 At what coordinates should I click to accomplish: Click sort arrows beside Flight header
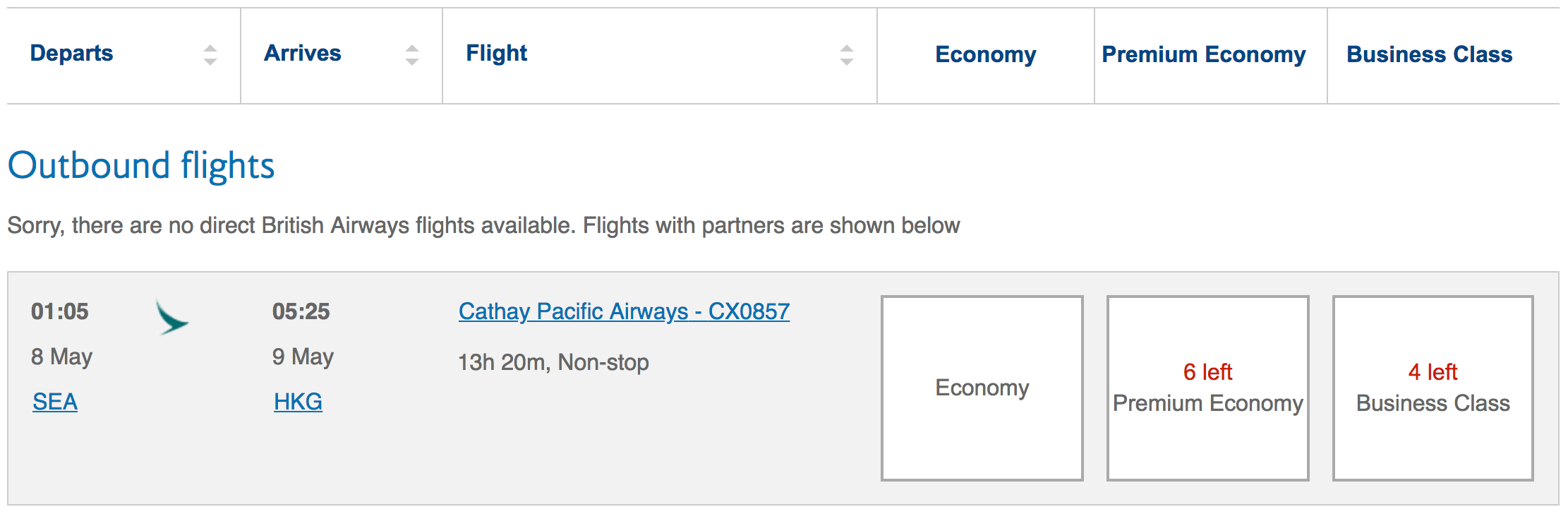847,55
